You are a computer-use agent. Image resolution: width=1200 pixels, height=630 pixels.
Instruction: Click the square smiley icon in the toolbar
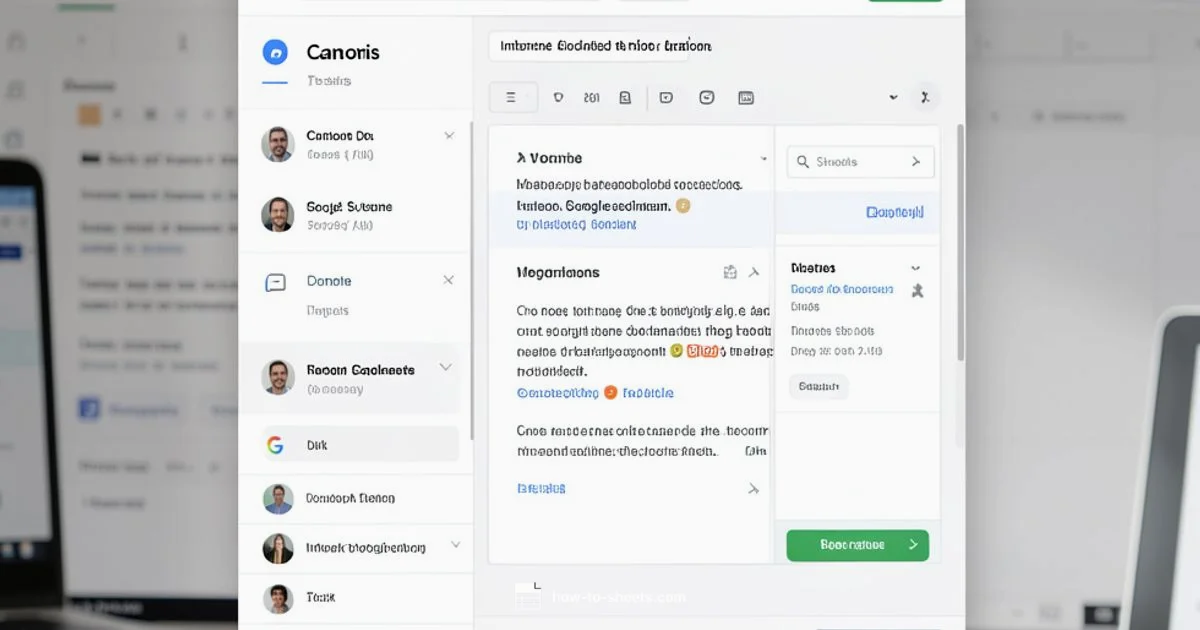(707, 98)
